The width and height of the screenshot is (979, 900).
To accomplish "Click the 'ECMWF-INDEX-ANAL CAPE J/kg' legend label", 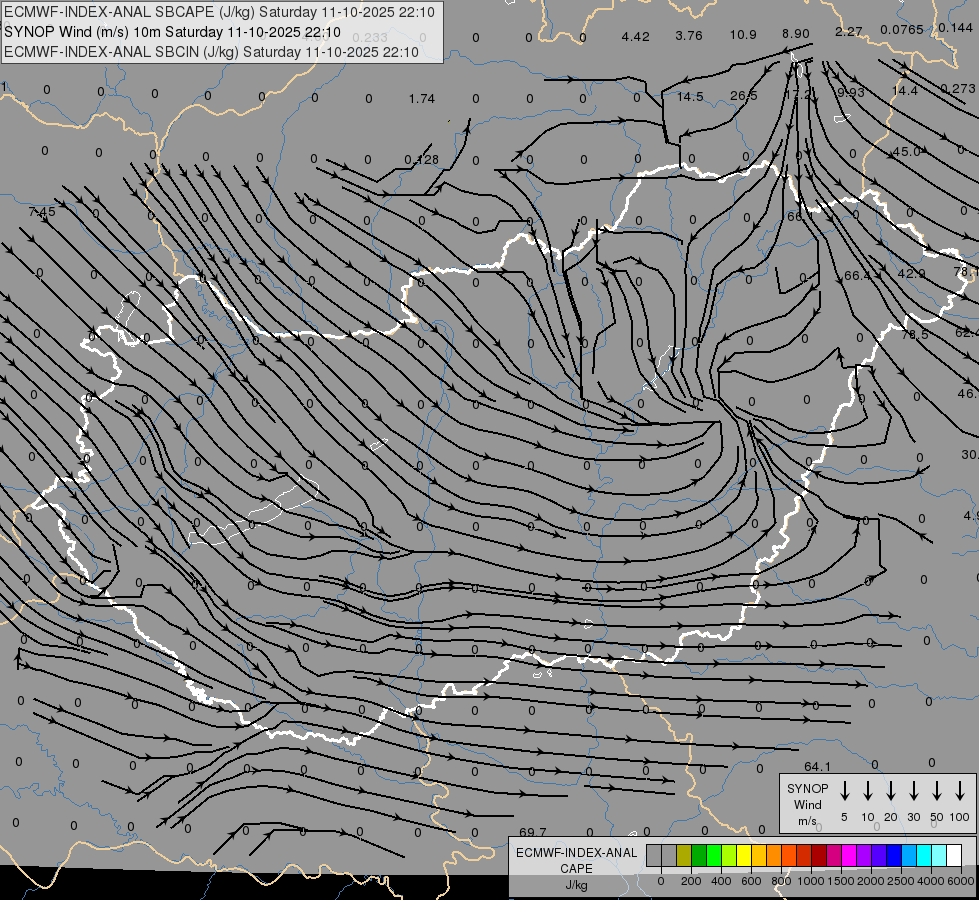I will [576, 868].
